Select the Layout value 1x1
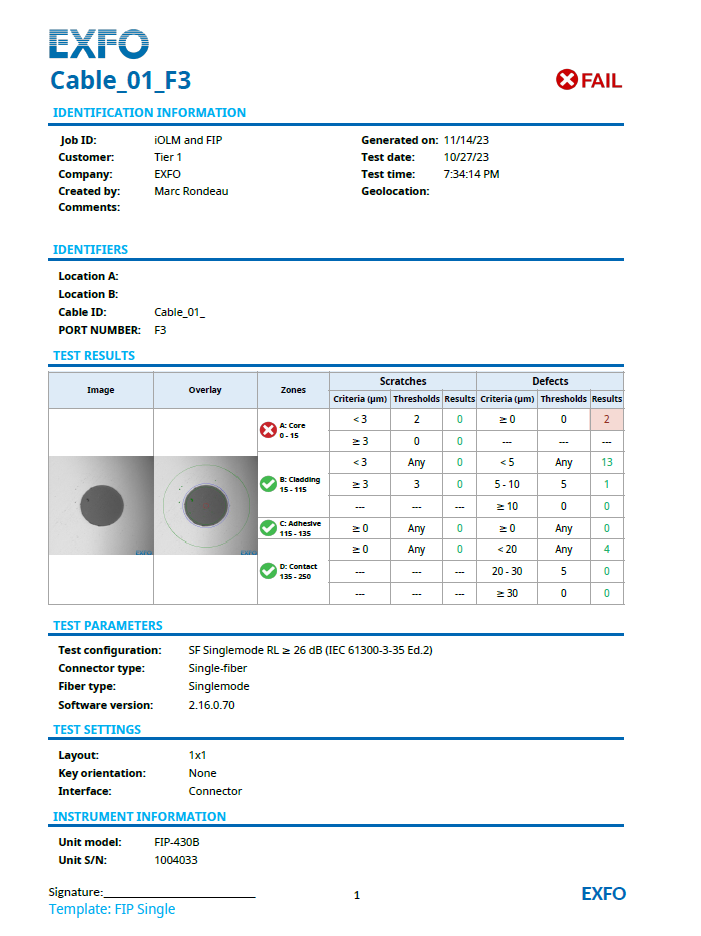Viewport: 701px width, 936px height. point(197,755)
